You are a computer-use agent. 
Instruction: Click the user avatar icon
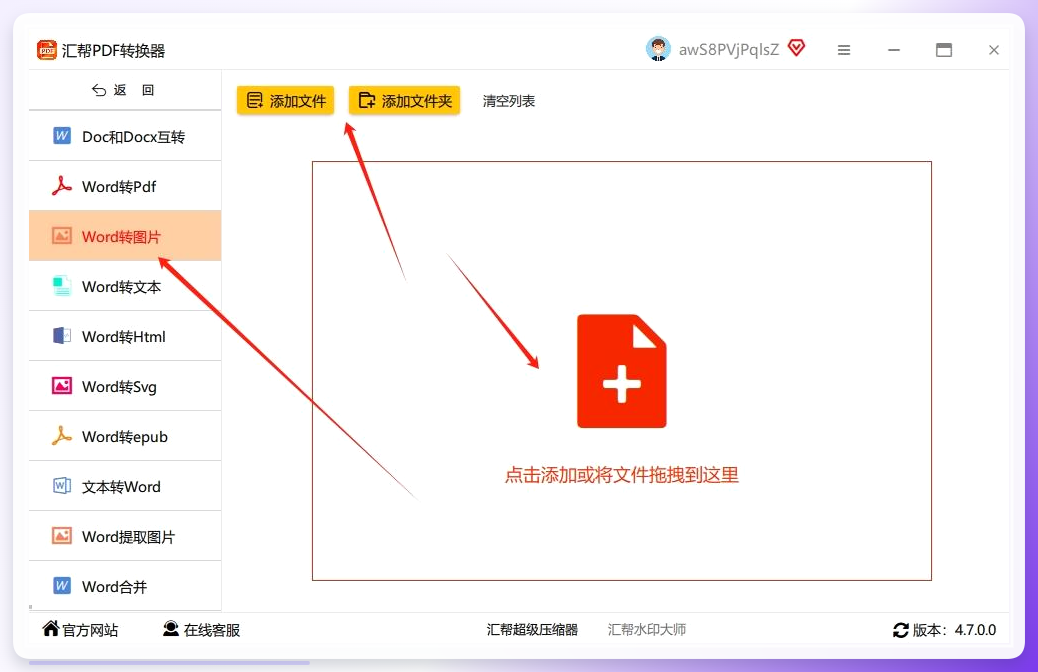658,49
